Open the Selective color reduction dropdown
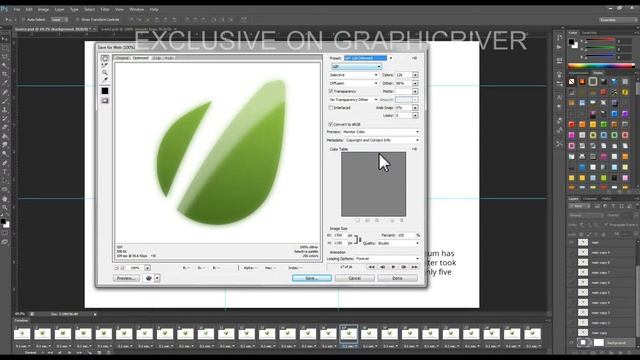Viewport: 640px width, 360px height. (x=353, y=75)
